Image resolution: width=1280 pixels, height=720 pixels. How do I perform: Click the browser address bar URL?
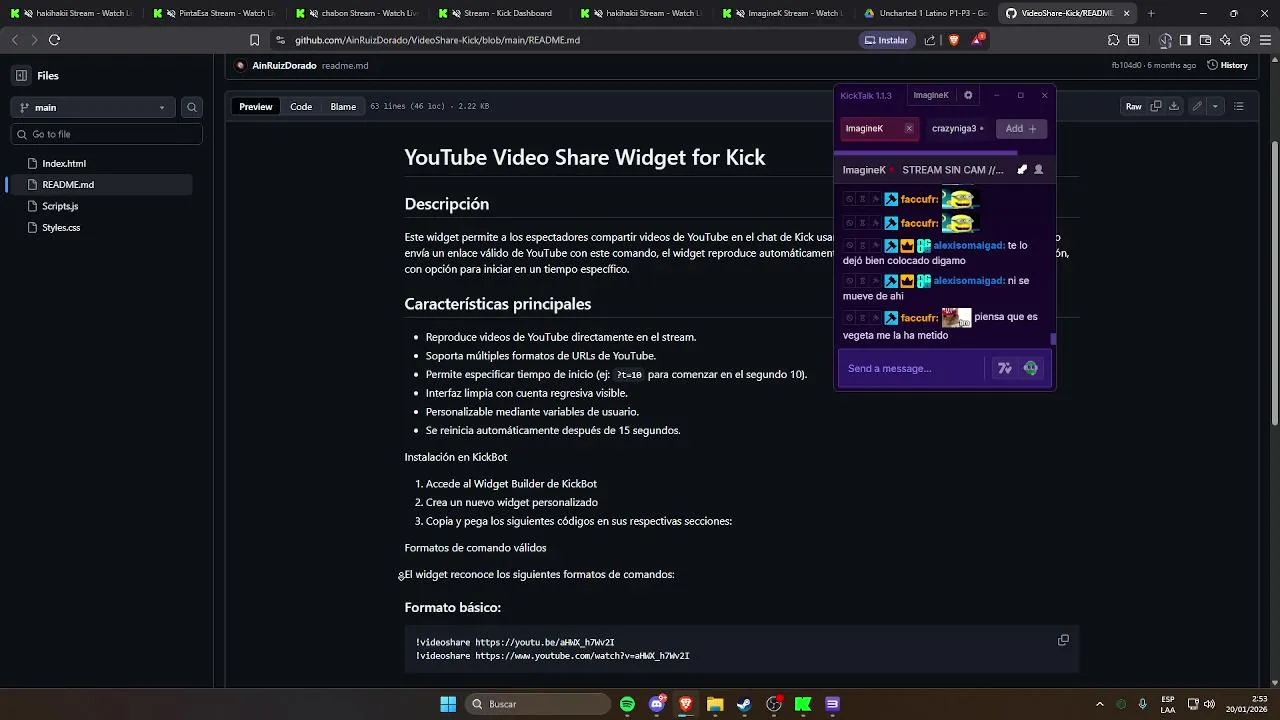tap(437, 40)
